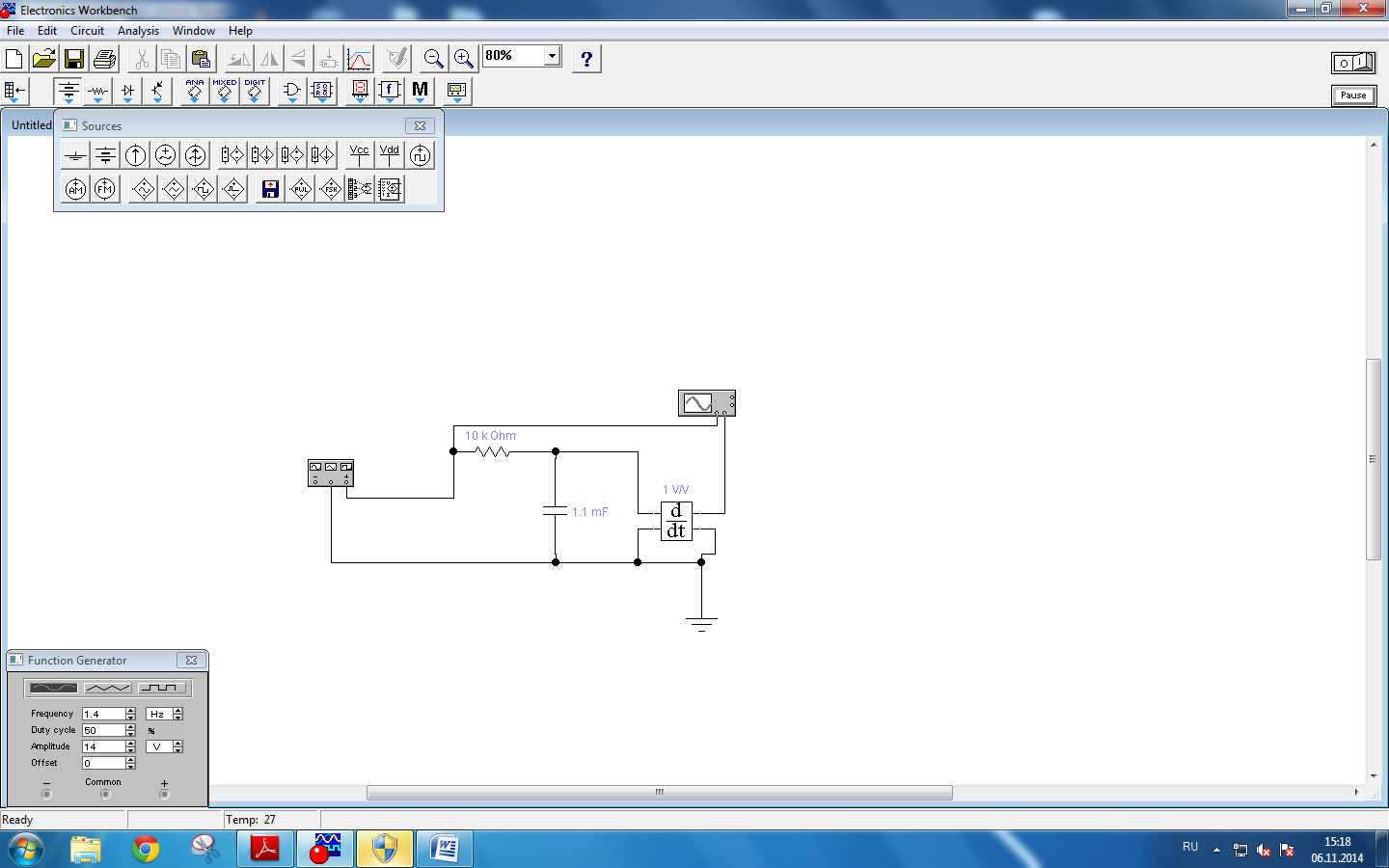Open the Digital ICs parts bin
This screenshot has height=868, width=1389.
[255, 92]
